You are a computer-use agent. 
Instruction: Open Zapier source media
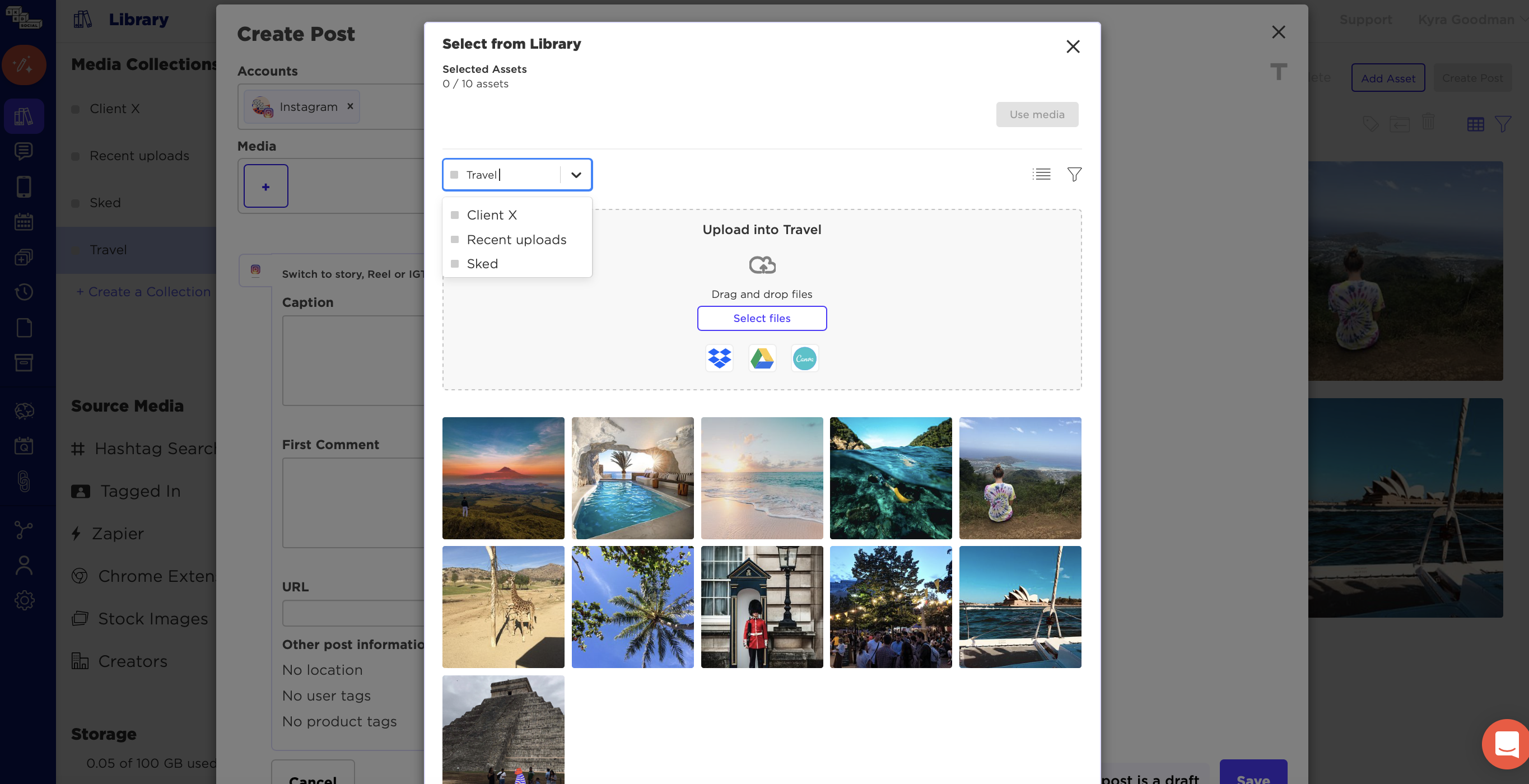pos(108,534)
